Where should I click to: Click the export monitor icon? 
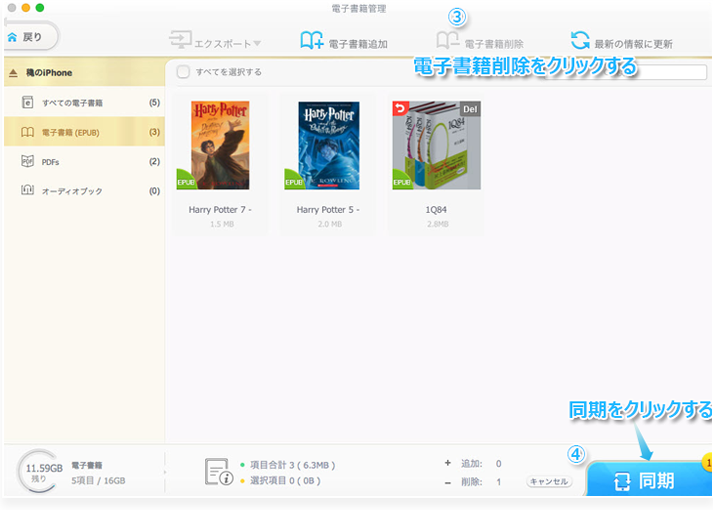(180, 40)
